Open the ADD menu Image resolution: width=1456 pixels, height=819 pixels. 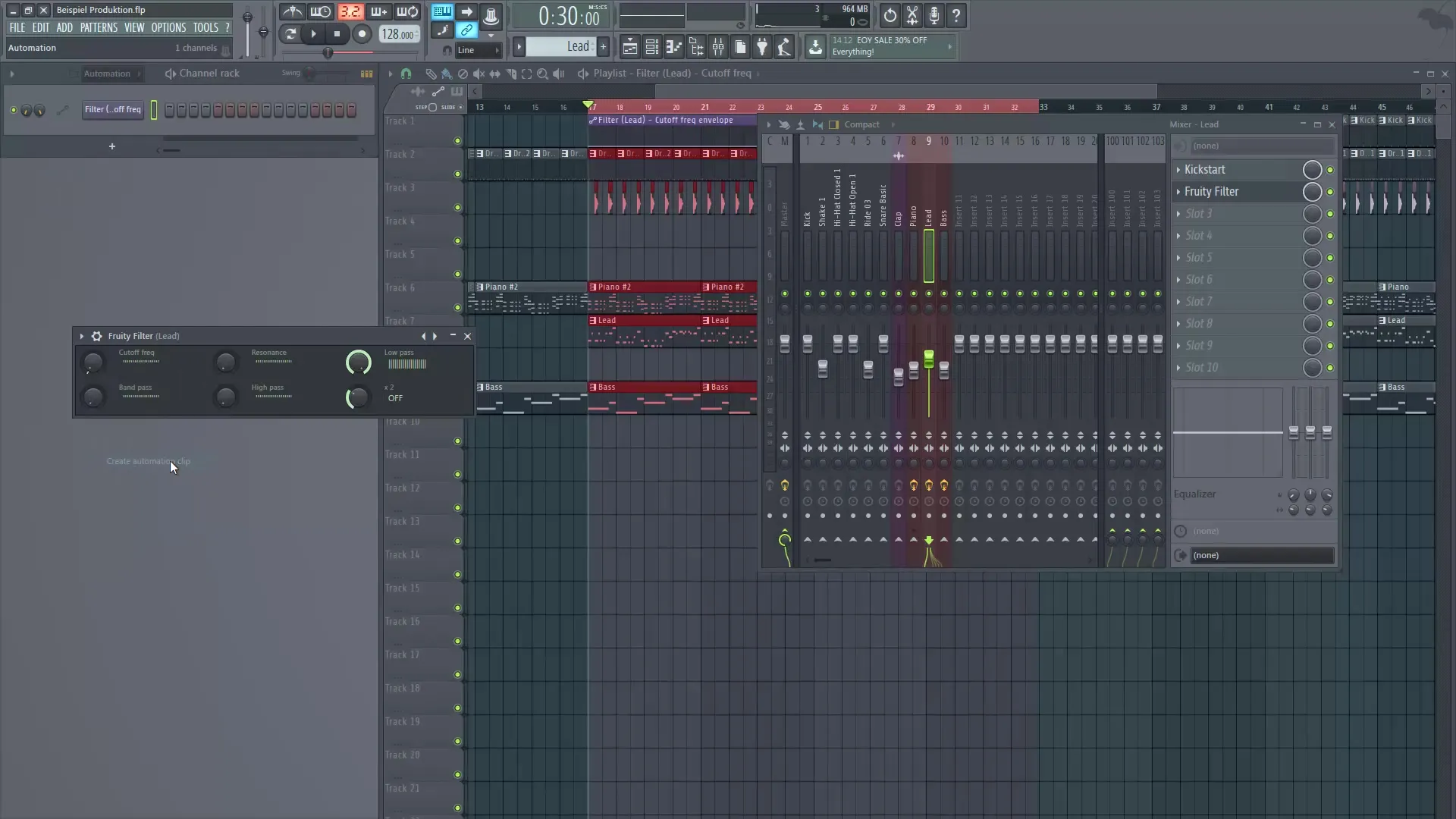pyautogui.click(x=64, y=27)
